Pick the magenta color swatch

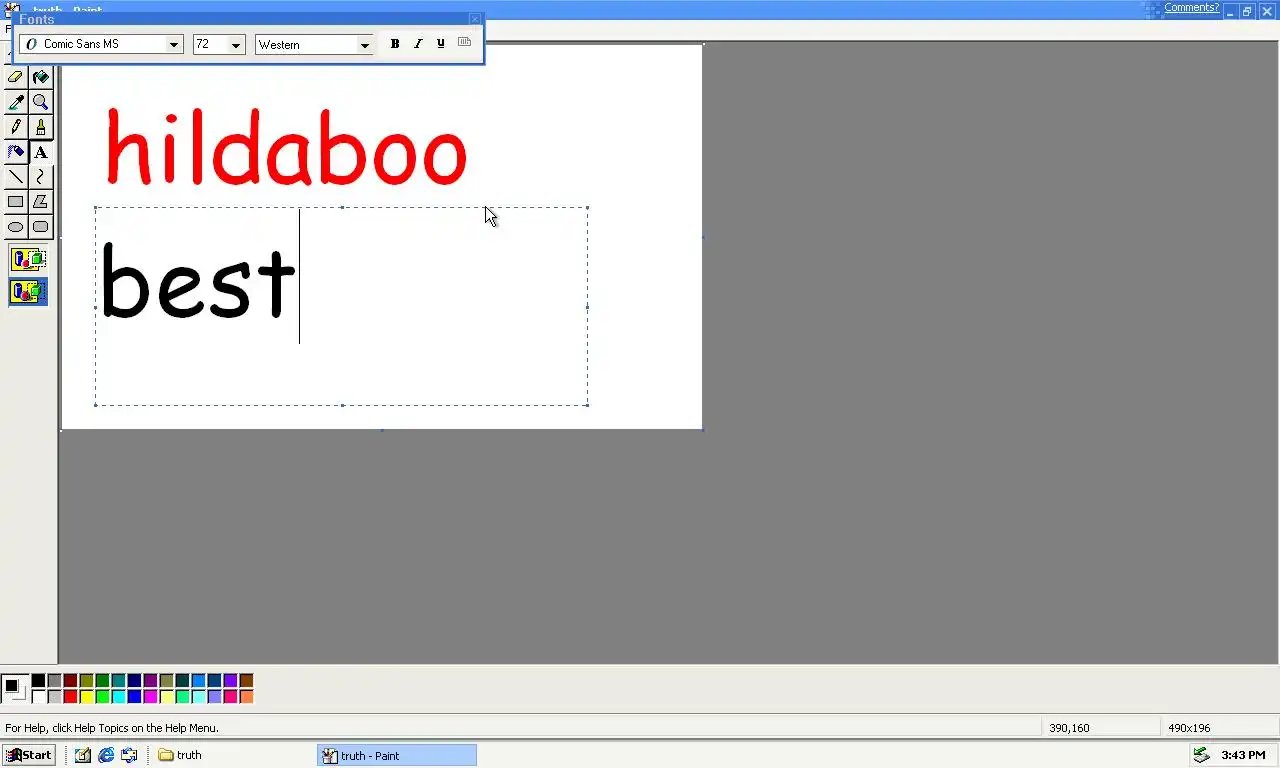coord(150,696)
